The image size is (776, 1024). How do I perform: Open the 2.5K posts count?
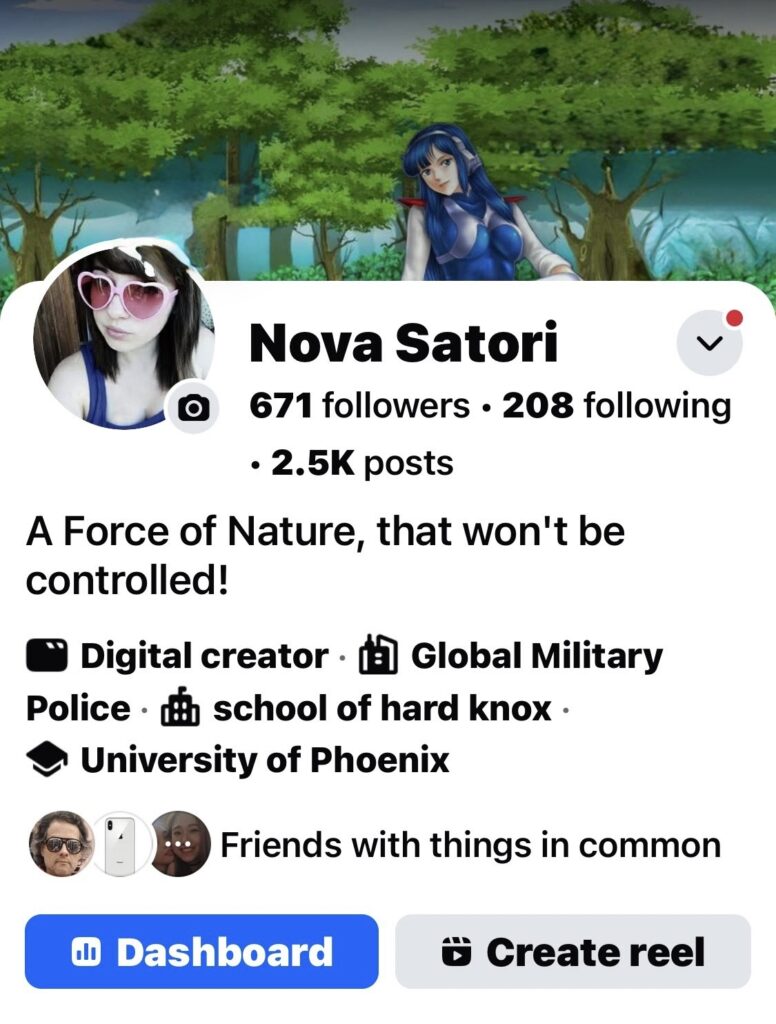[x=362, y=463]
